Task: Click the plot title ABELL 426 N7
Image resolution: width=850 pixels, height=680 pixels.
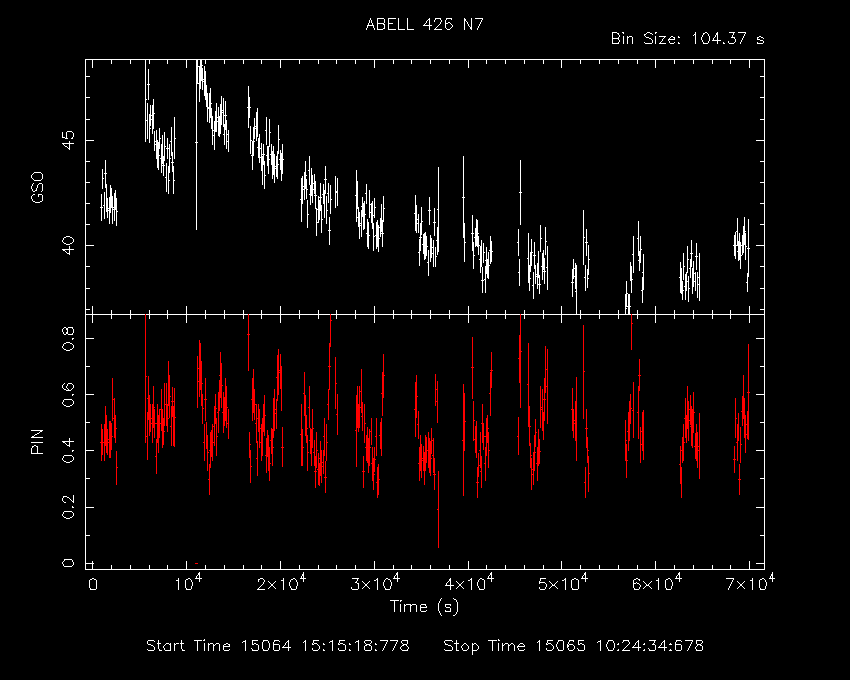Action: pyautogui.click(x=424, y=25)
